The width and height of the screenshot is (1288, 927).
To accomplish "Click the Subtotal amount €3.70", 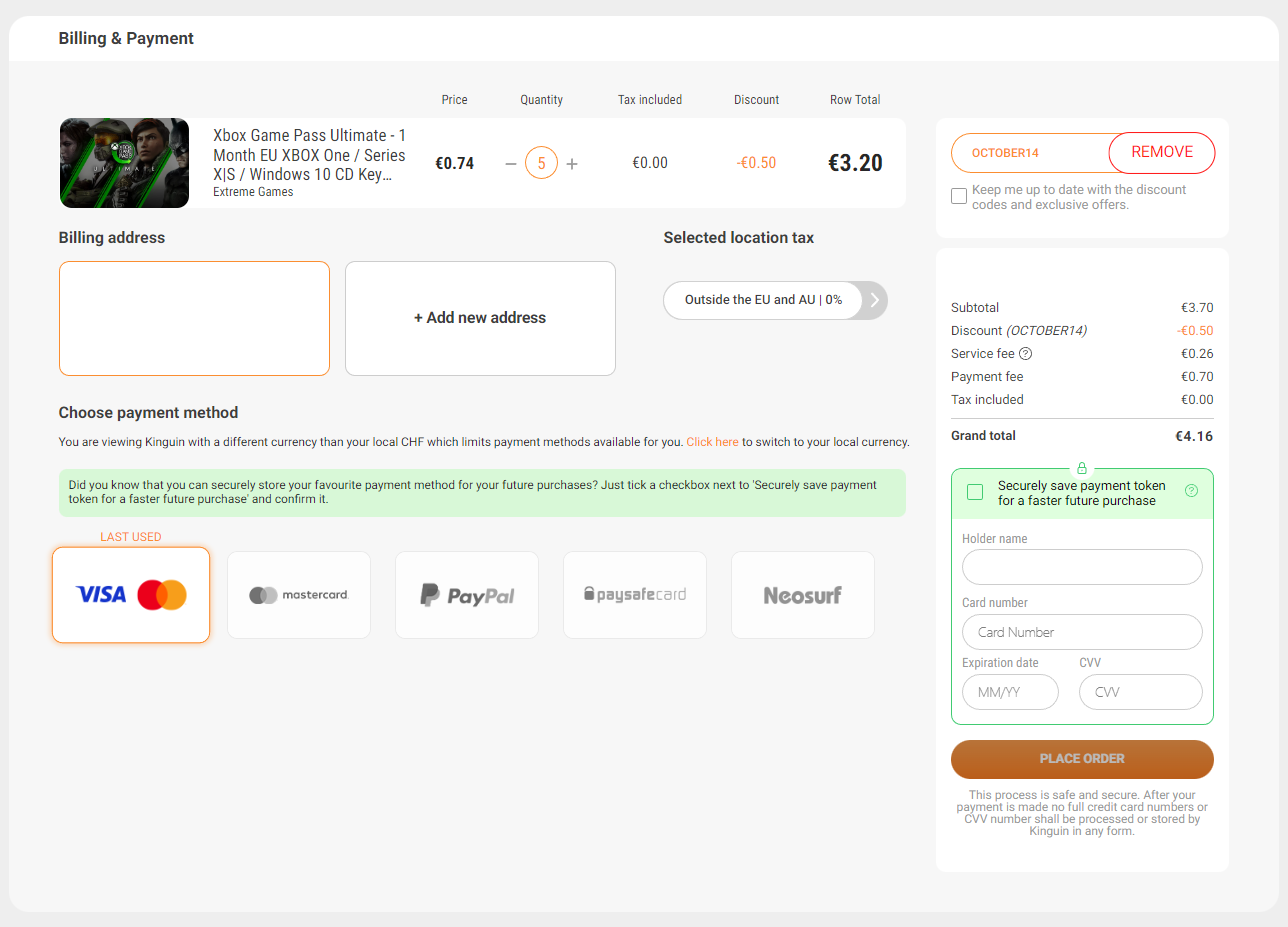I will tap(1197, 308).
